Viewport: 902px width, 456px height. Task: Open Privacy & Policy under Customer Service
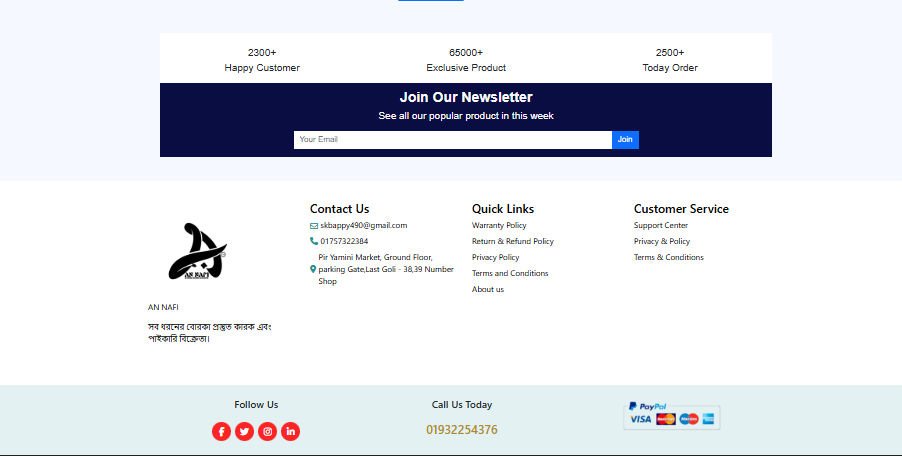point(661,242)
